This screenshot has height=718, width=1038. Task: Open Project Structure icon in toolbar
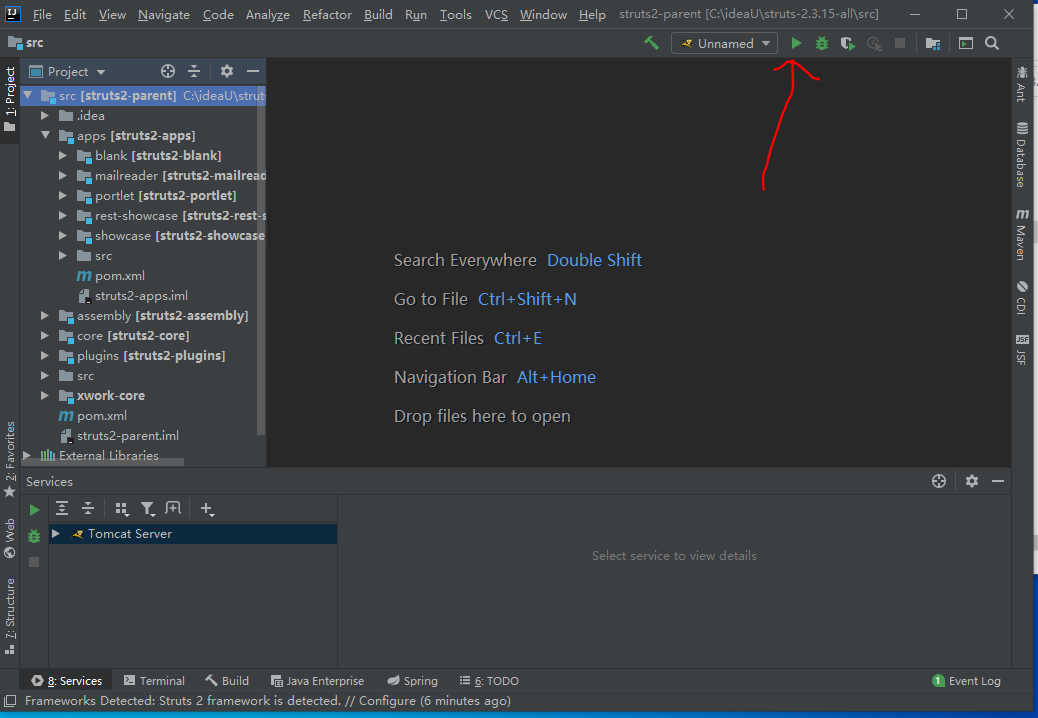pyautogui.click(x=933, y=43)
